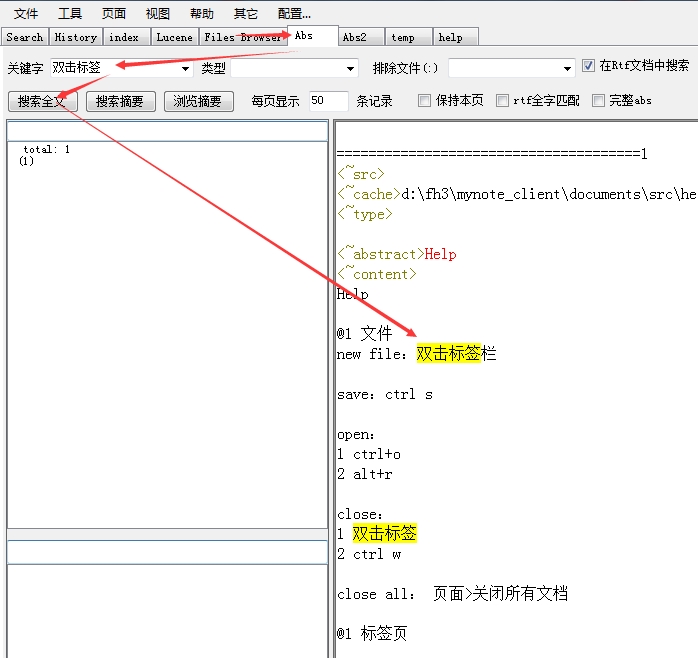Switch to the Abs2 tab
Viewport: 698px width, 658px height.
tap(355, 37)
